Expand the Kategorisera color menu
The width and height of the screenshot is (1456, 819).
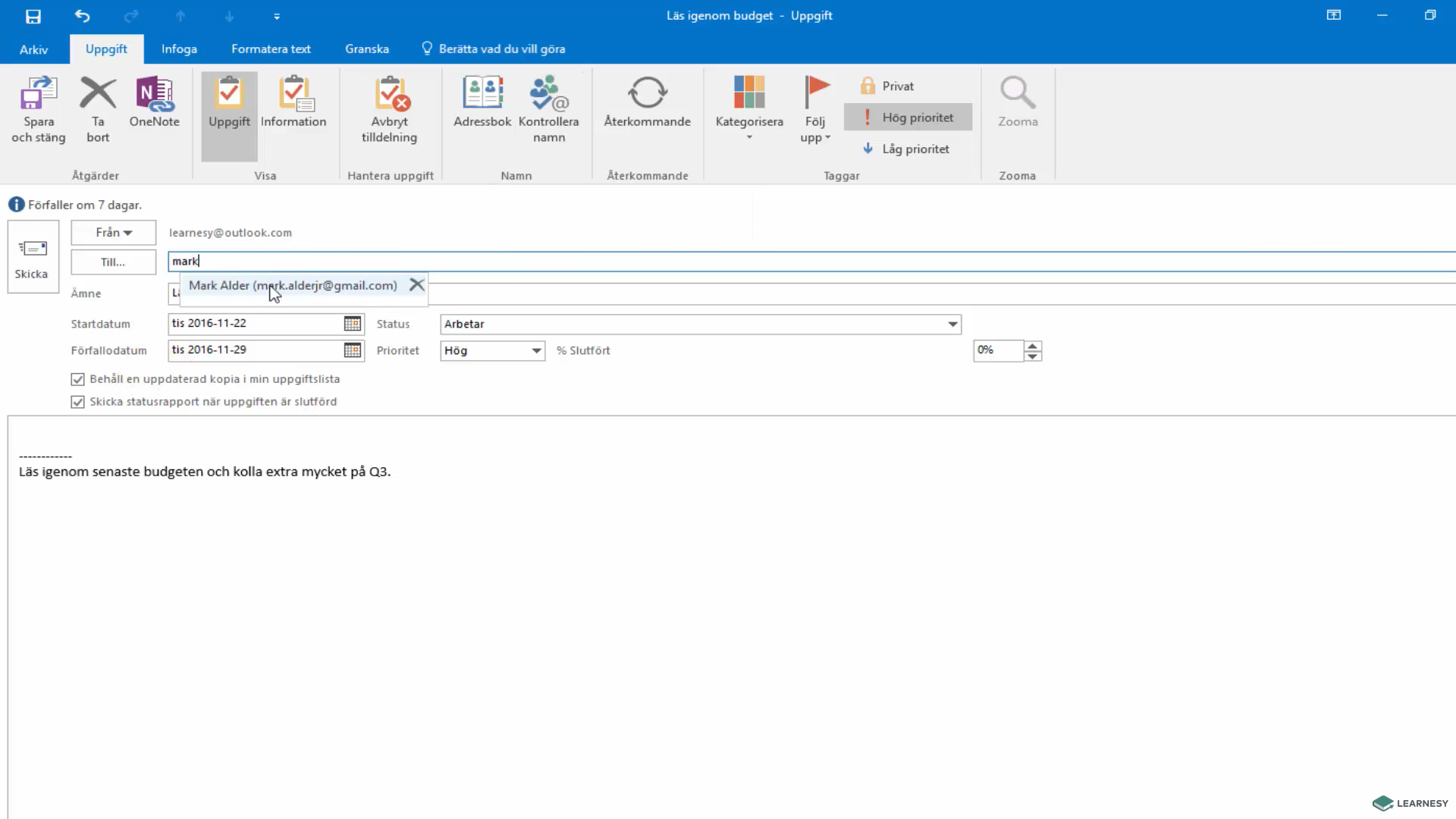tap(749, 110)
